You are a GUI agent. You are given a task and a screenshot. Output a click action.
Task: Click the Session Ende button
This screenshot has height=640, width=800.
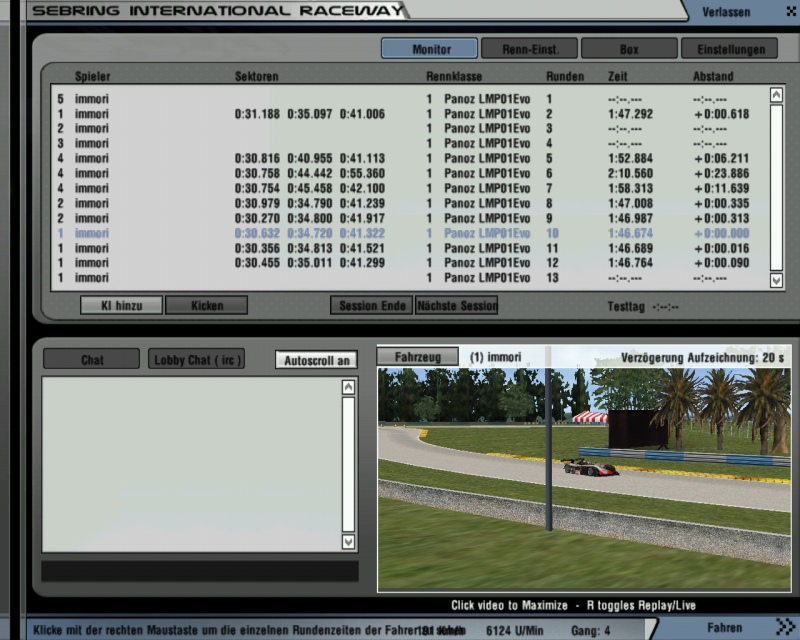372,306
